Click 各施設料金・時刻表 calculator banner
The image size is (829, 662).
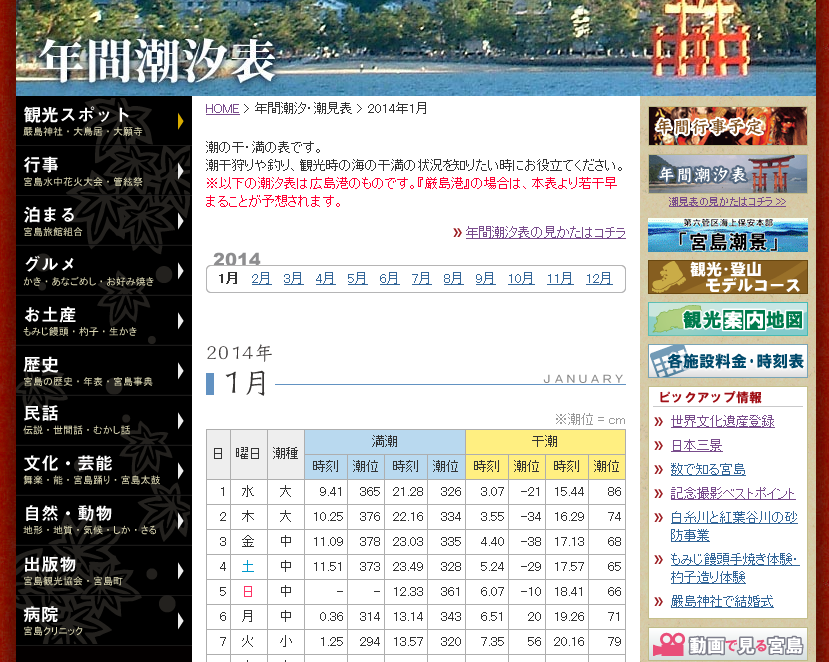tap(727, 360)
